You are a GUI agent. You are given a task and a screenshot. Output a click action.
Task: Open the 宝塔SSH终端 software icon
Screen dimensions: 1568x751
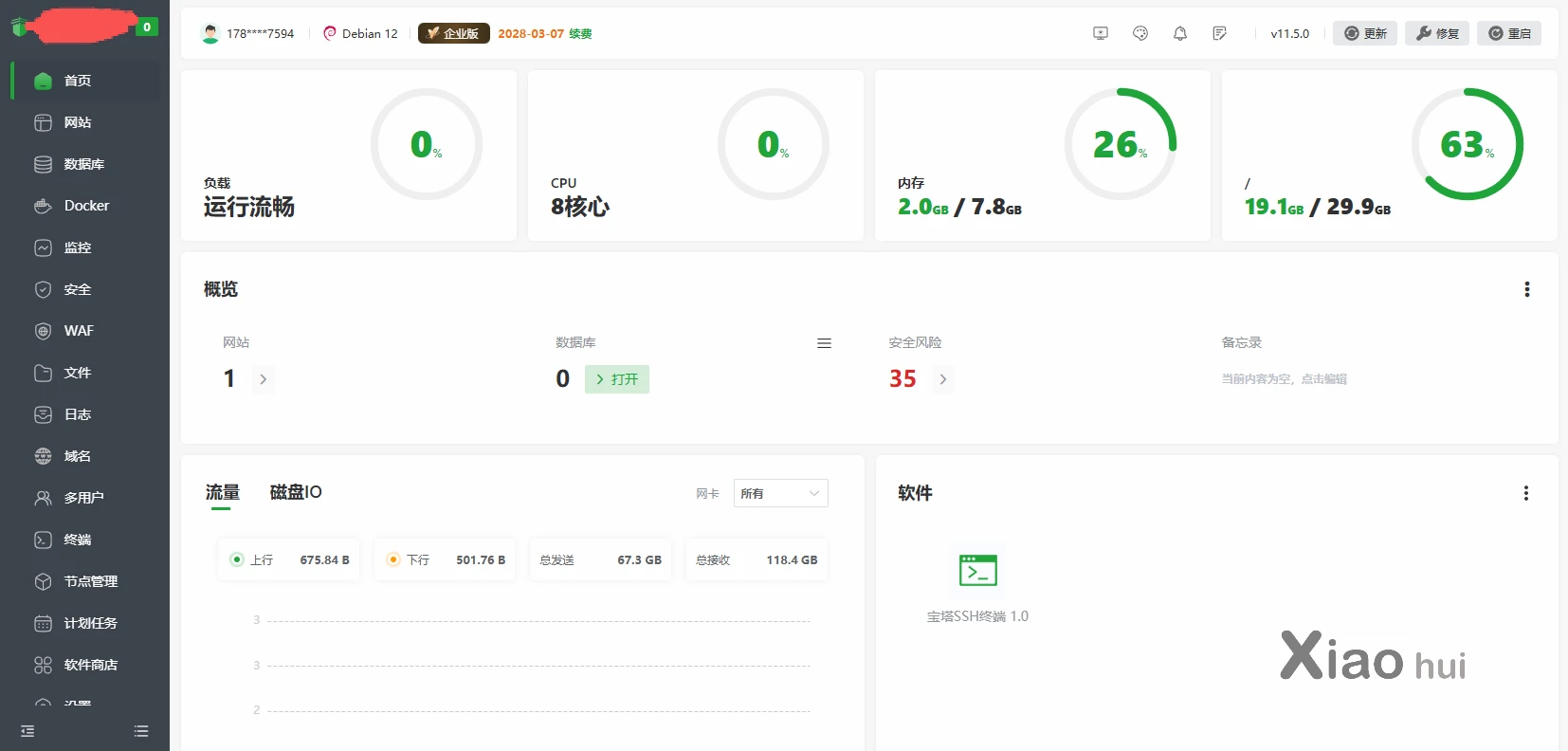(x=977, y=571)
